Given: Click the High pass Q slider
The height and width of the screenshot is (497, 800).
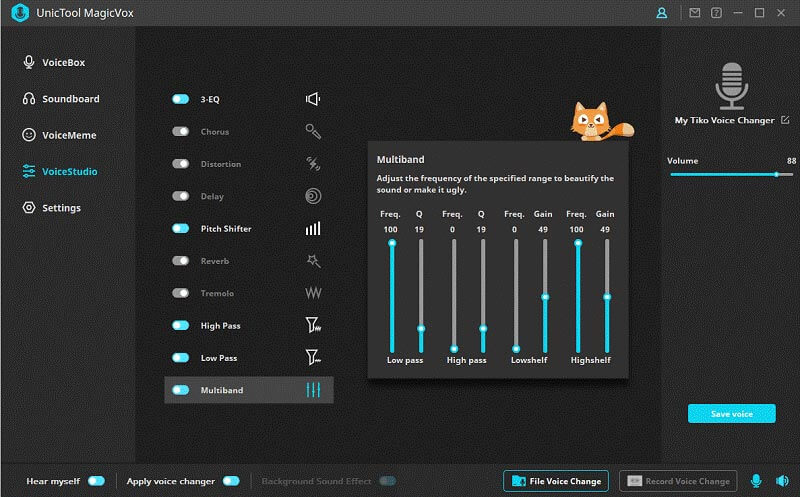Looking at the screenshot, I should [x=483, y=296].
